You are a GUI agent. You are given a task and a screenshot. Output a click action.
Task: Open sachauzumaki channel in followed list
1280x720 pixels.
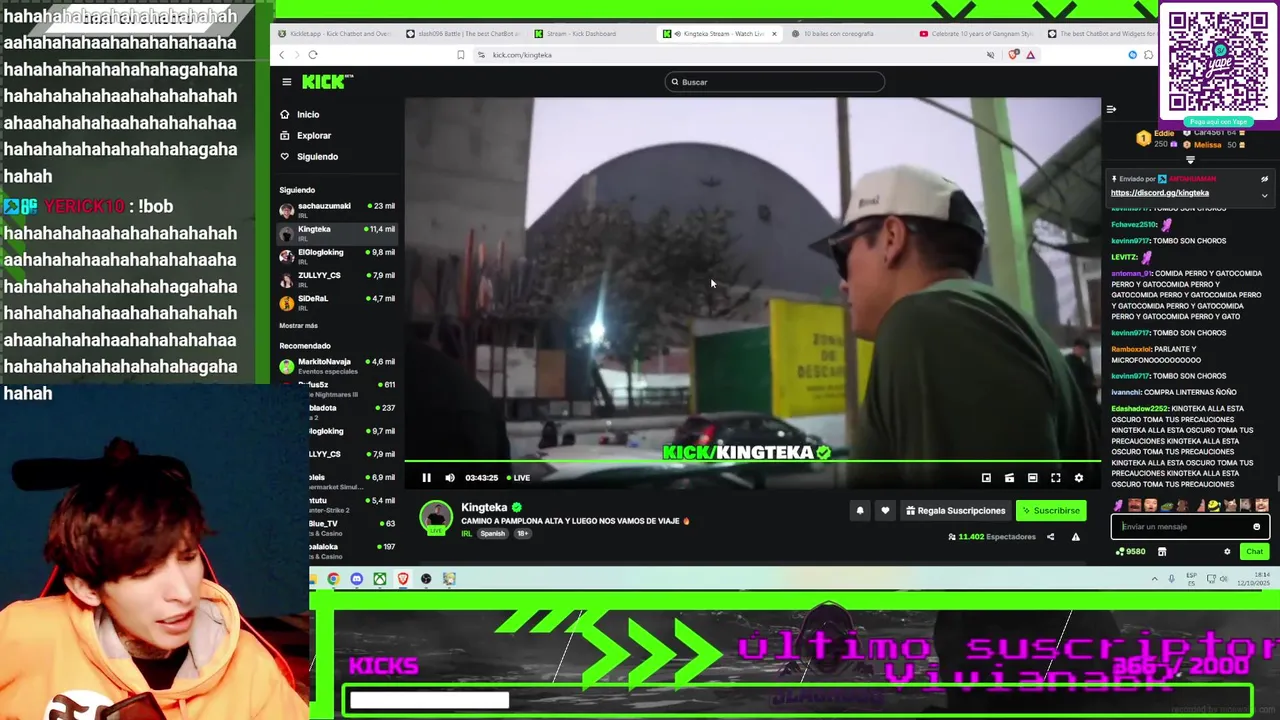pos(337,210)
